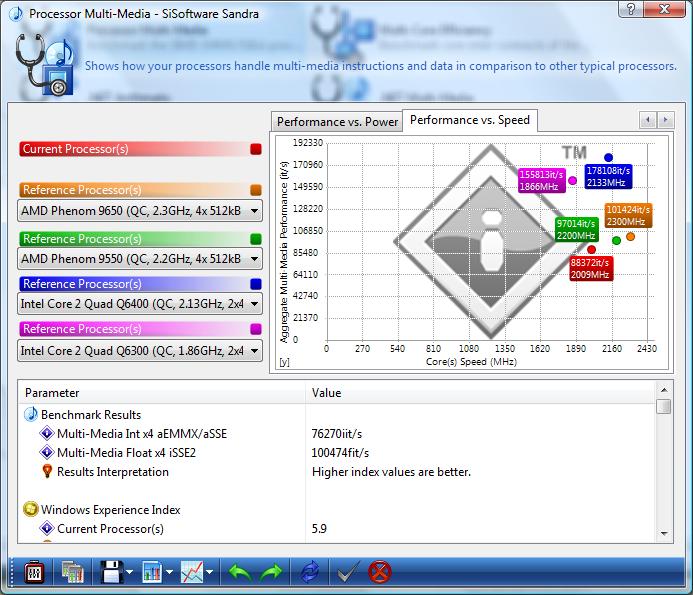Click the blue refresh arrows icon
The image size is (693, 595).
click(310, 572)
